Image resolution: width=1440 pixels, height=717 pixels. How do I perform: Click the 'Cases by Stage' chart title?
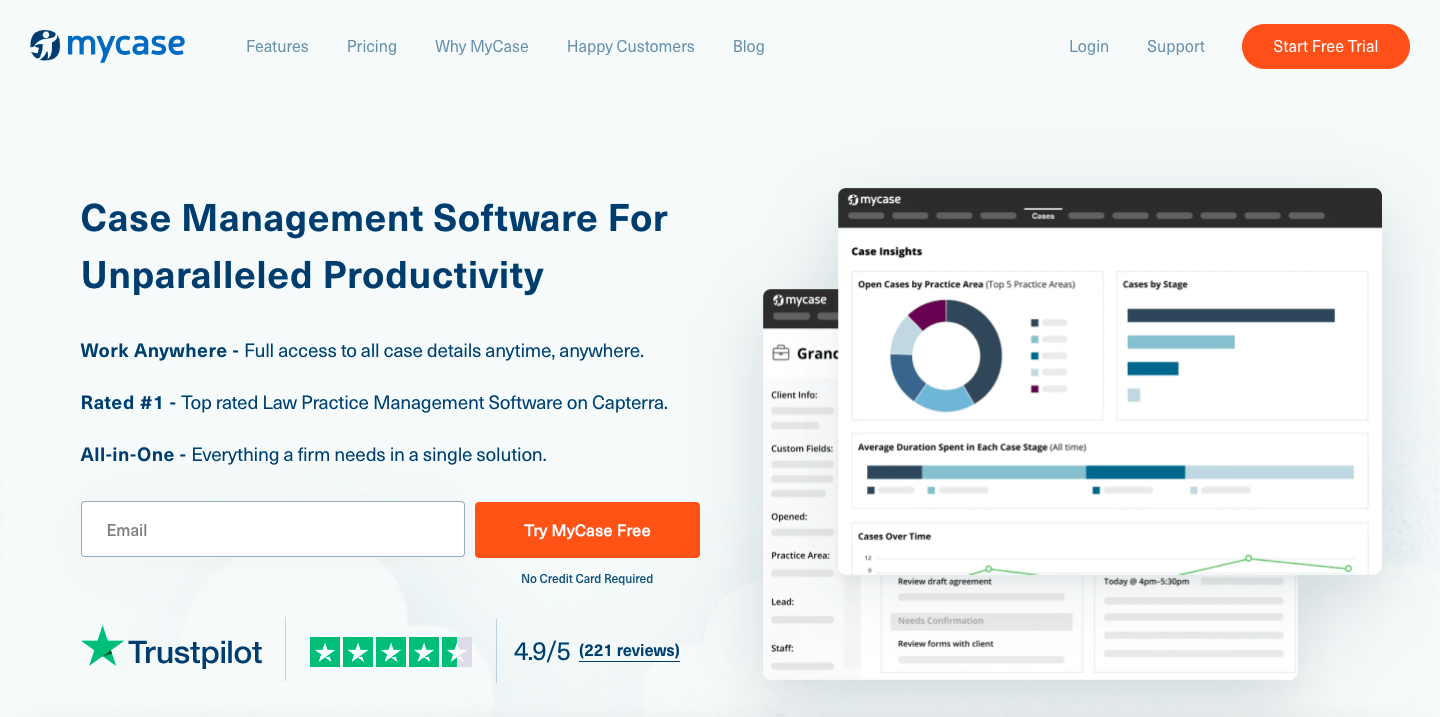click(1155, 285)
